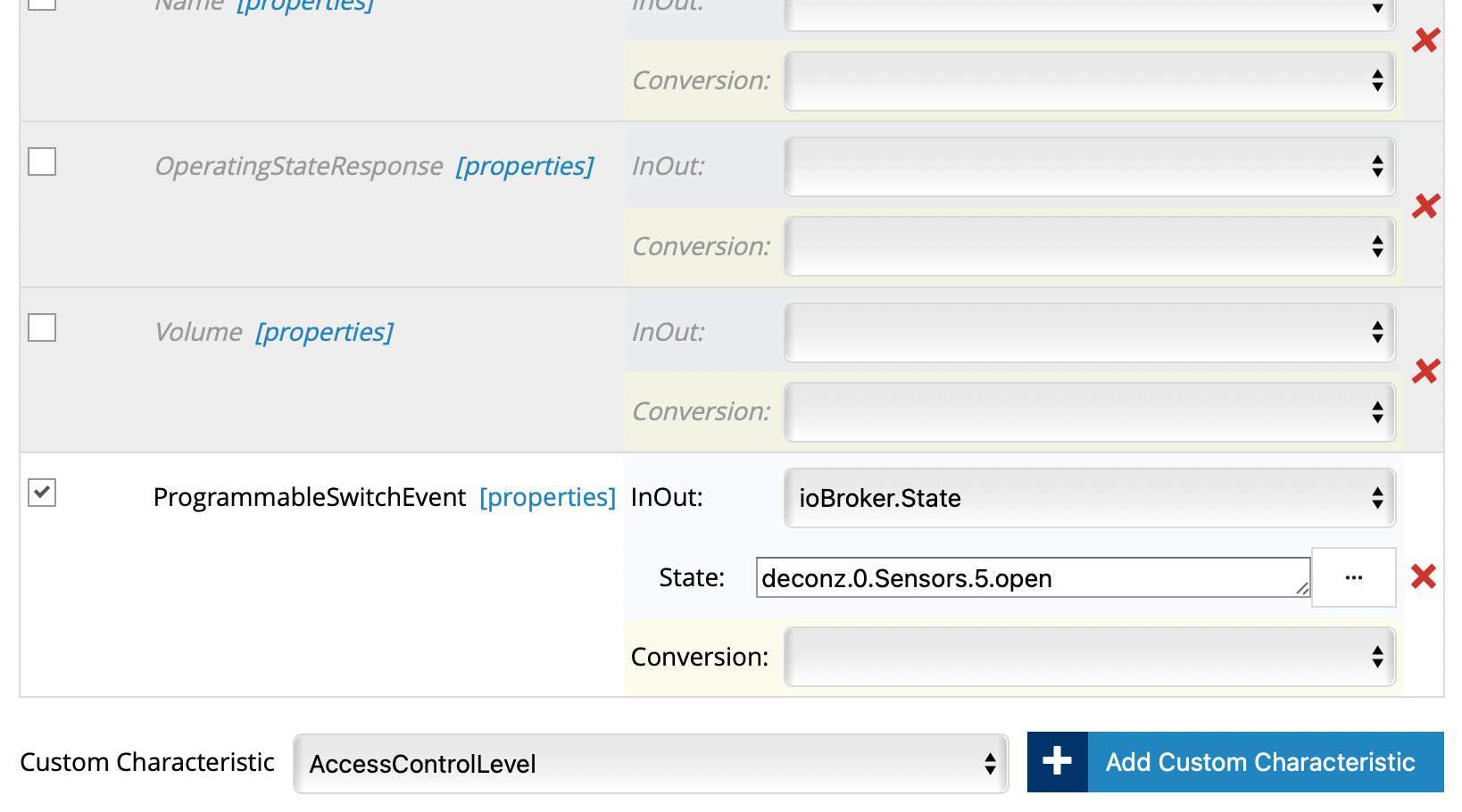Open the Volume Conversion dropdown
Viewport: 1462px width, 812px height.
tap(1089, 412)
